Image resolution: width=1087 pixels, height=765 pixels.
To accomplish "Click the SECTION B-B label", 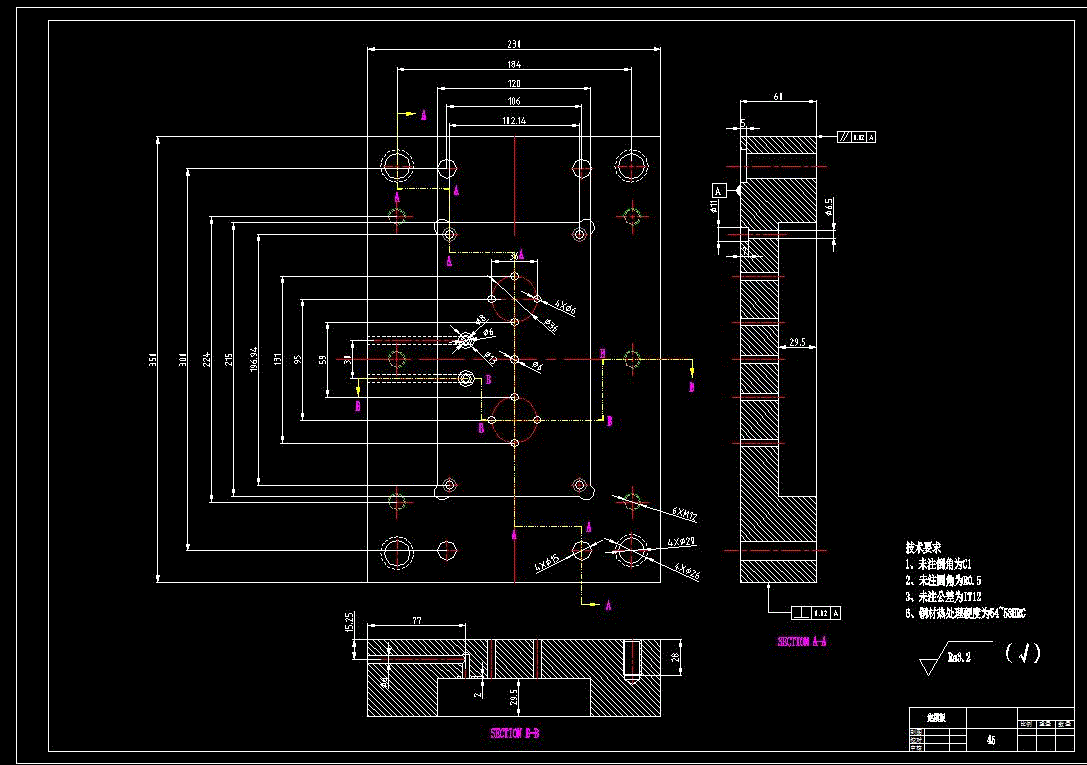I will [514, 733].
